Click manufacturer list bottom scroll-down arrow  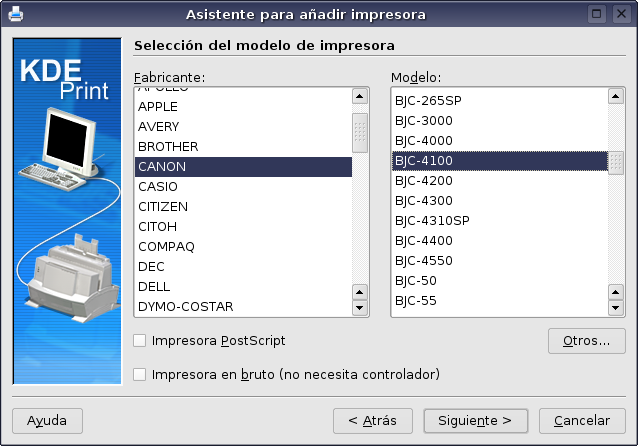pos(359,308)
